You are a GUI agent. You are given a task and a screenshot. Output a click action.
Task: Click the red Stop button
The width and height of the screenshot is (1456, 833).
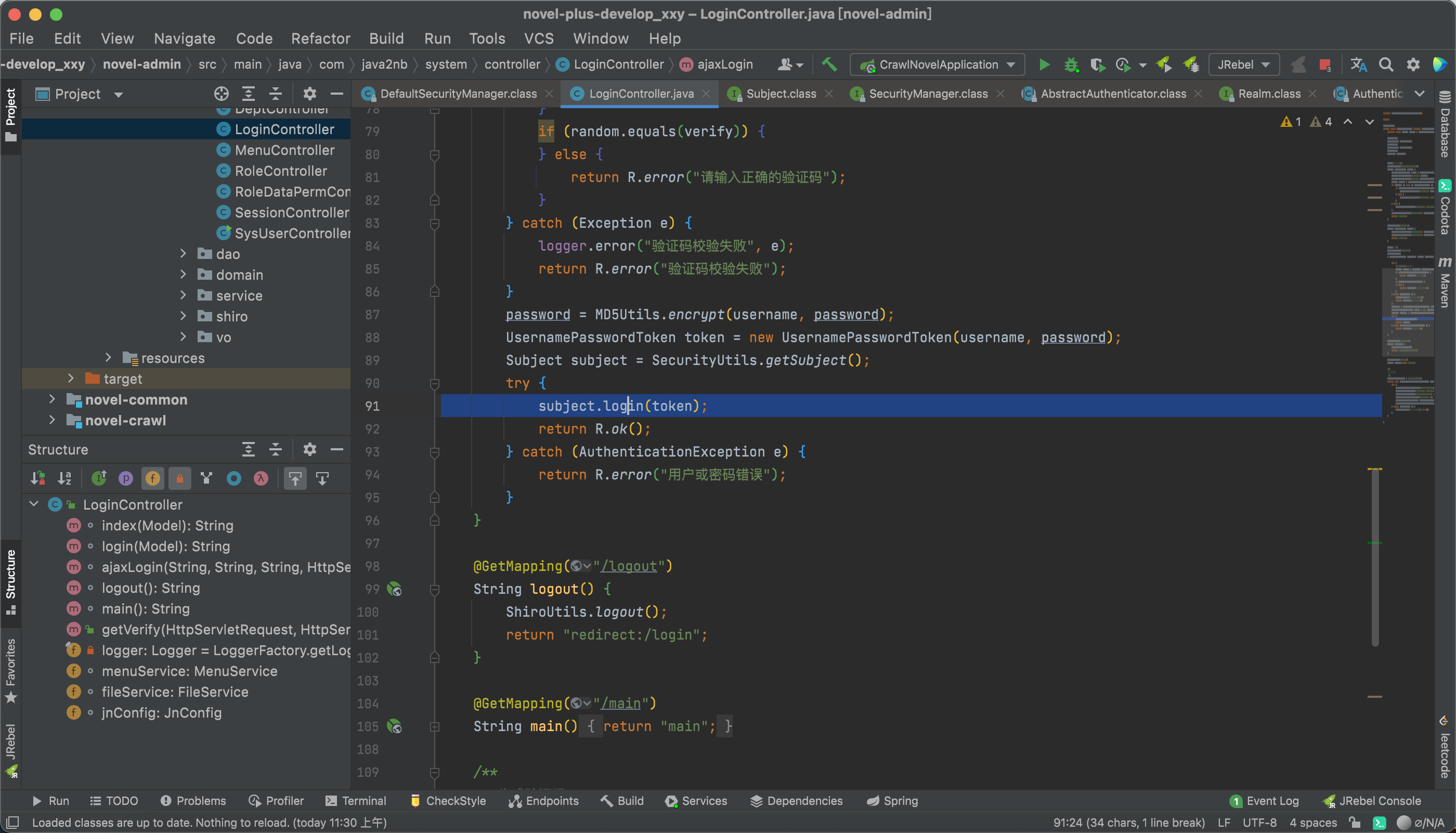1324,64
